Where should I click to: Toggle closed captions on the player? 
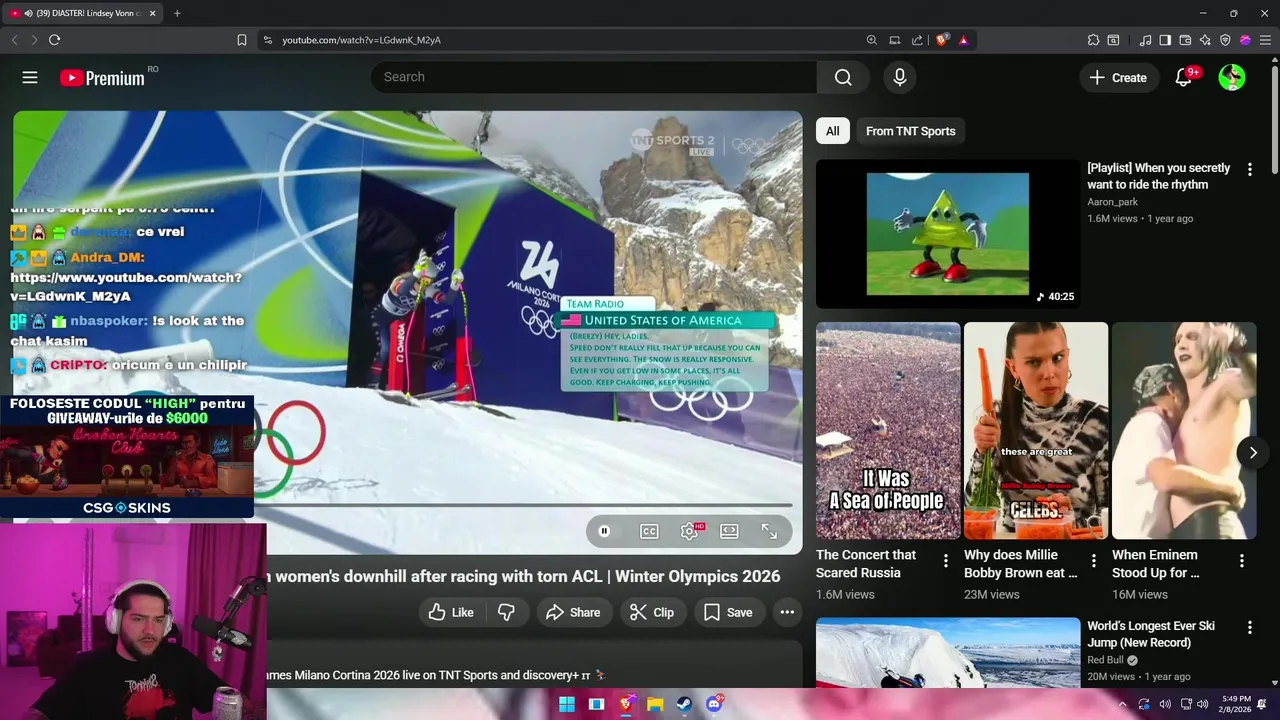point(649,531)
